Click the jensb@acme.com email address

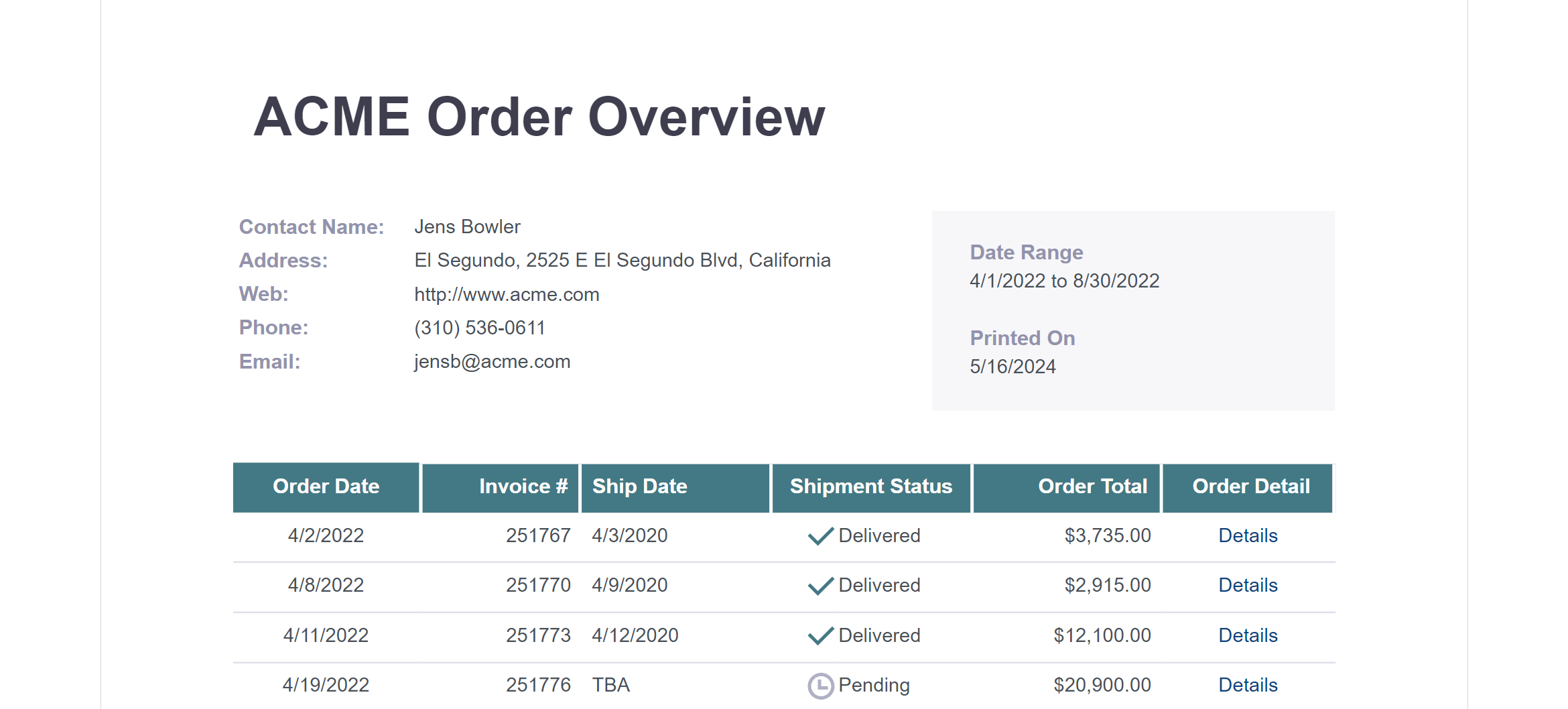pyautogui.click(x=492, y=362)
